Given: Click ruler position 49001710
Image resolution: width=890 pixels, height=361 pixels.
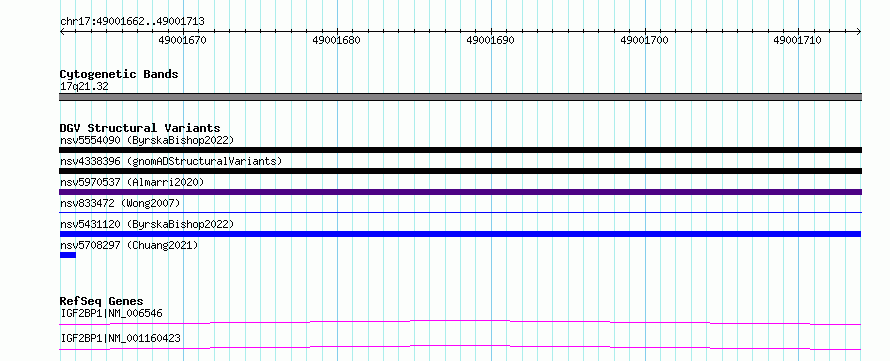Looking at the screenshot, I should (x=797, y=40).
